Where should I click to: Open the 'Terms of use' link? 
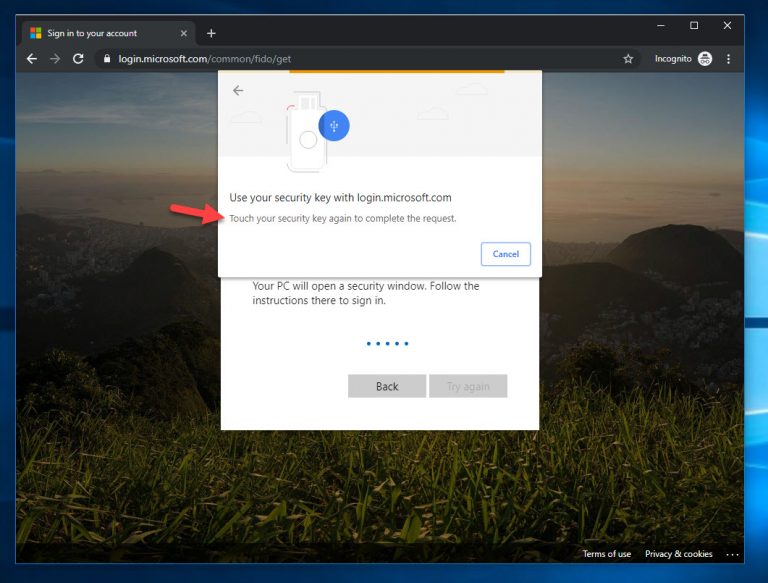click(607, 554)
